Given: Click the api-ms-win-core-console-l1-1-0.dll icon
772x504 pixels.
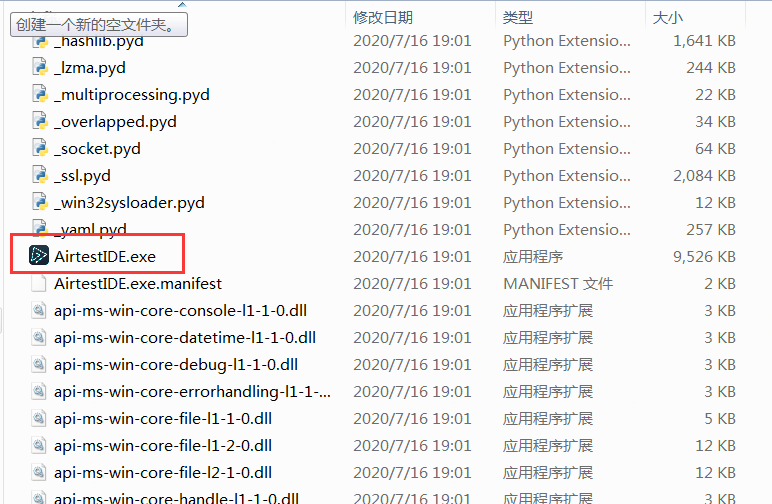Looking at the screenshot, I should 39,311.
